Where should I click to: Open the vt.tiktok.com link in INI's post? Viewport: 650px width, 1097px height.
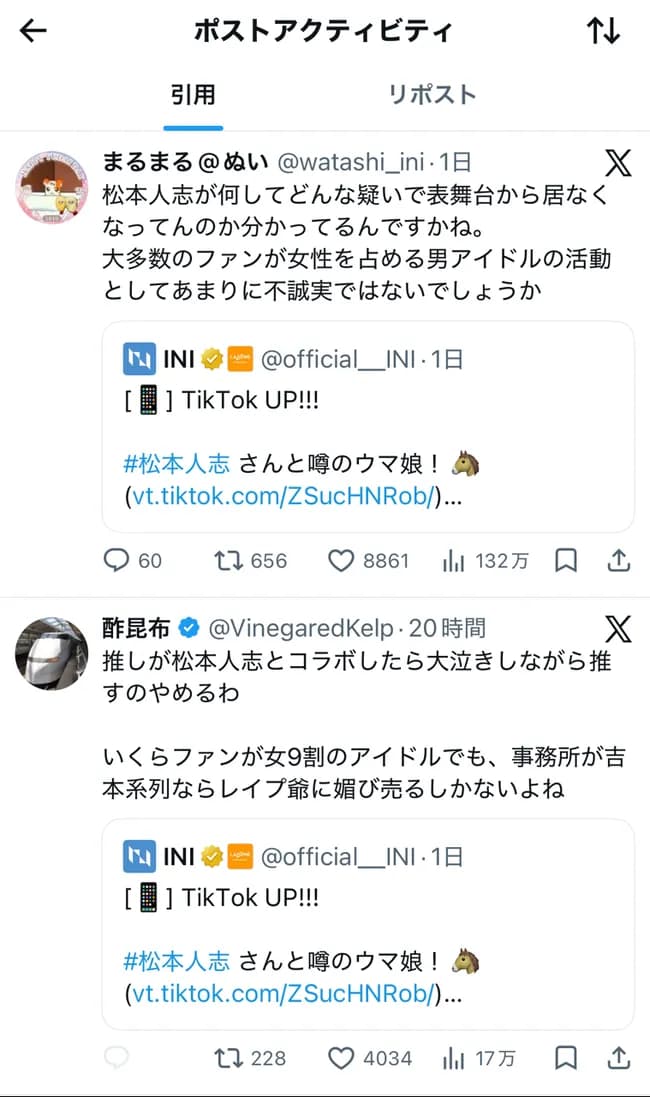(283, 496)
